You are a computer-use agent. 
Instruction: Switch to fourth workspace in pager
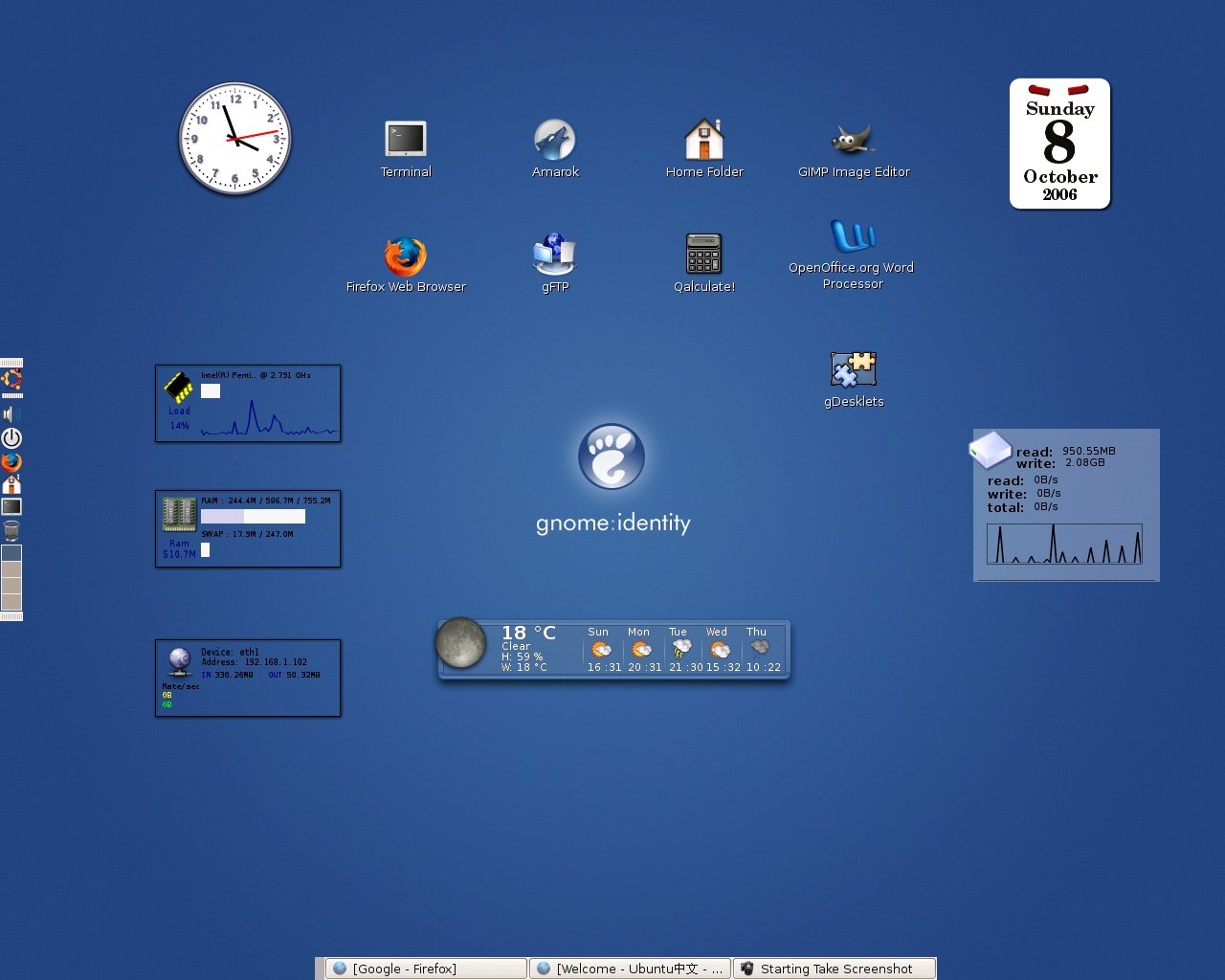point(11,602)
